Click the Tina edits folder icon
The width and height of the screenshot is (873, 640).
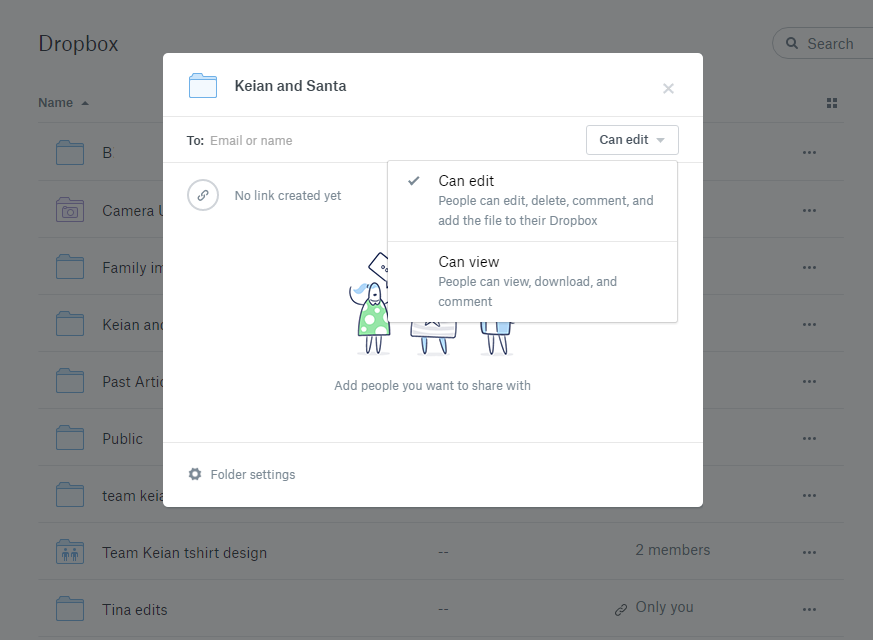(70, 608)
